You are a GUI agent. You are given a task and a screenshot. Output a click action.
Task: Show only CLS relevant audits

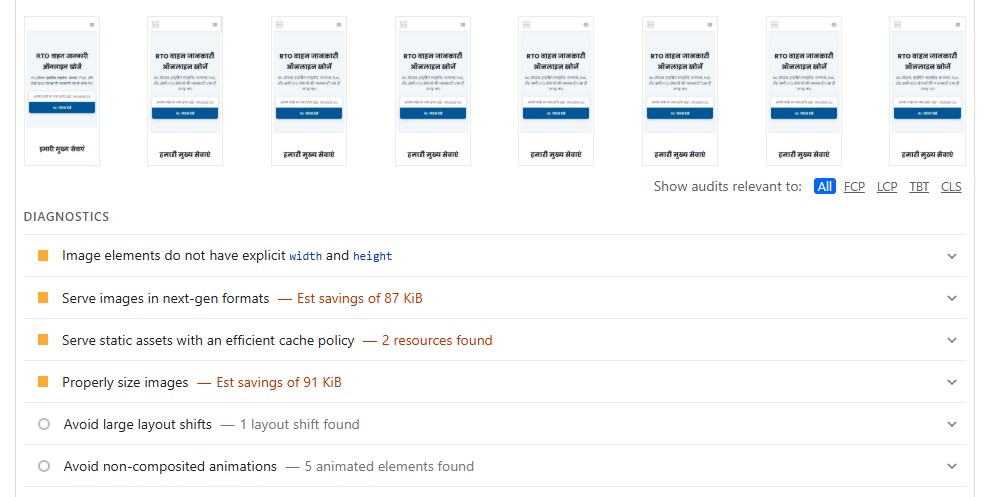click(951, 187)
